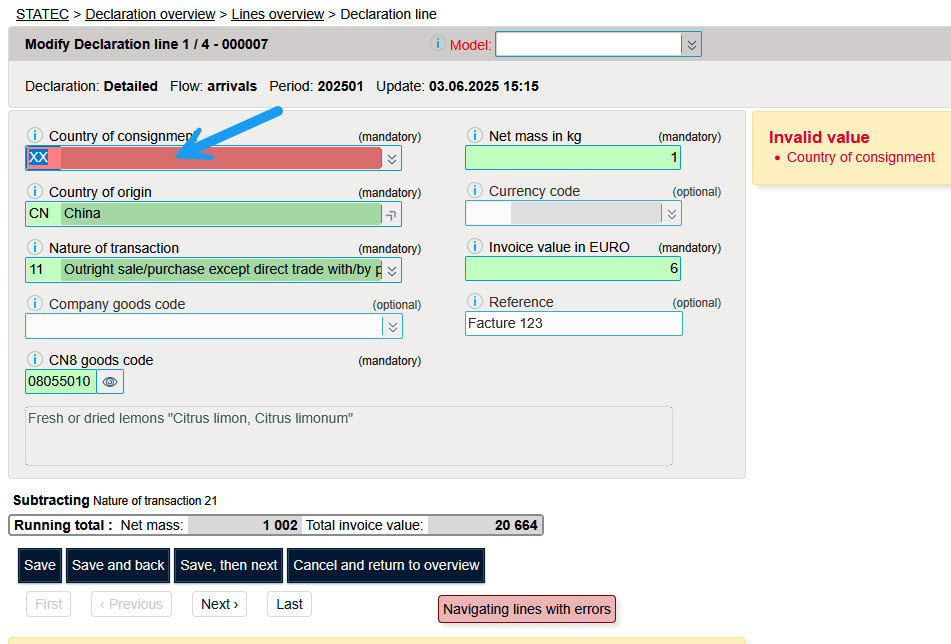Click info icon beside Country of origin

[34, 192]
